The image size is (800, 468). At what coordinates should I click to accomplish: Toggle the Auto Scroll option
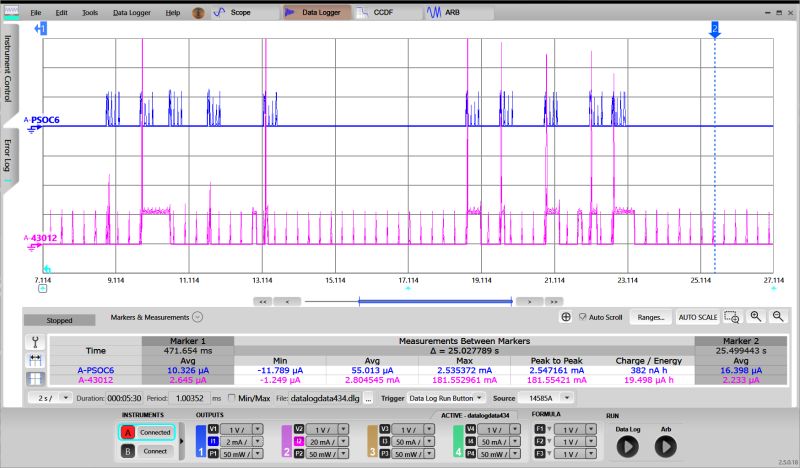point(601,317)
